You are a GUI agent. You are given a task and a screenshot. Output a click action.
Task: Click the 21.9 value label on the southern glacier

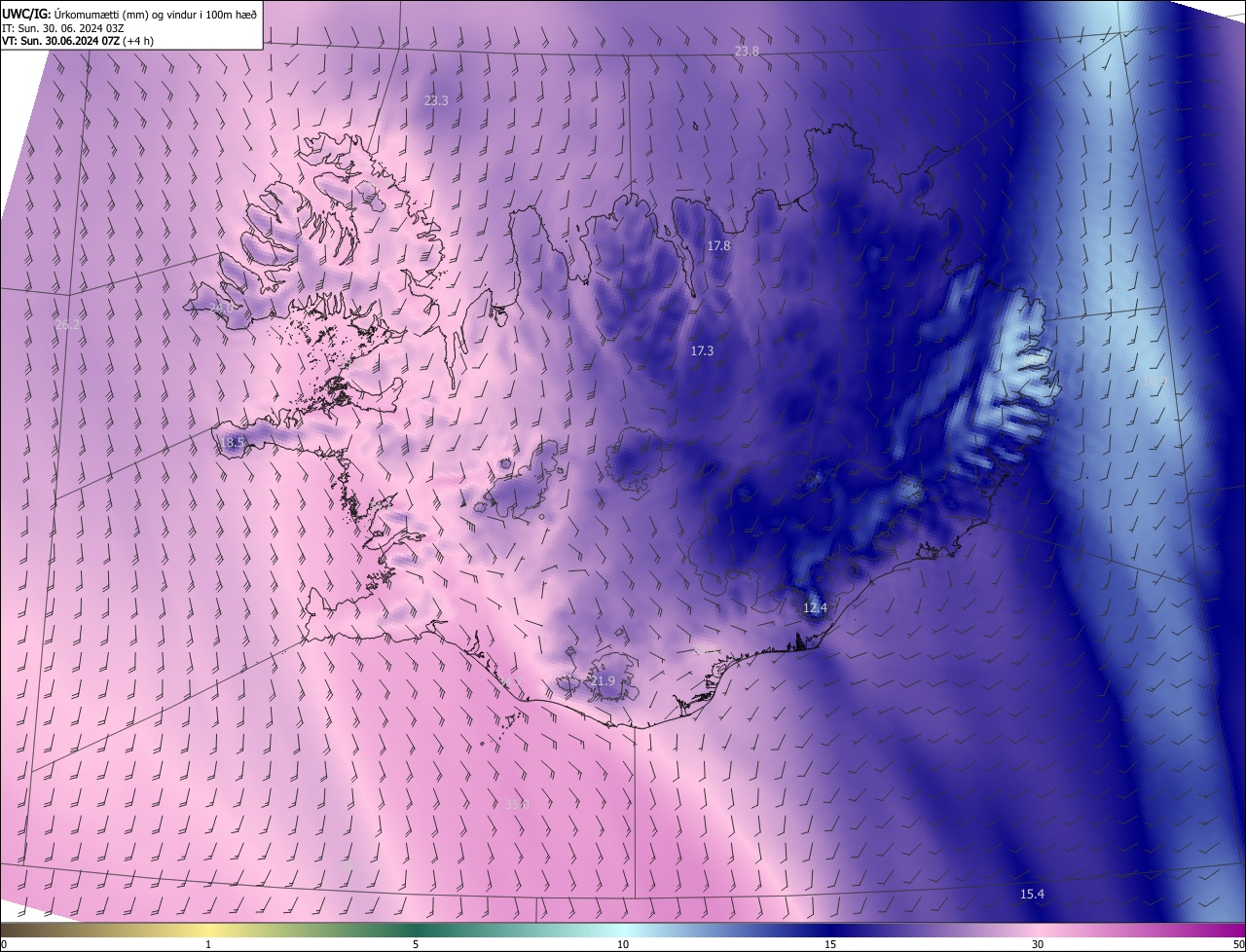pos(603,680)
